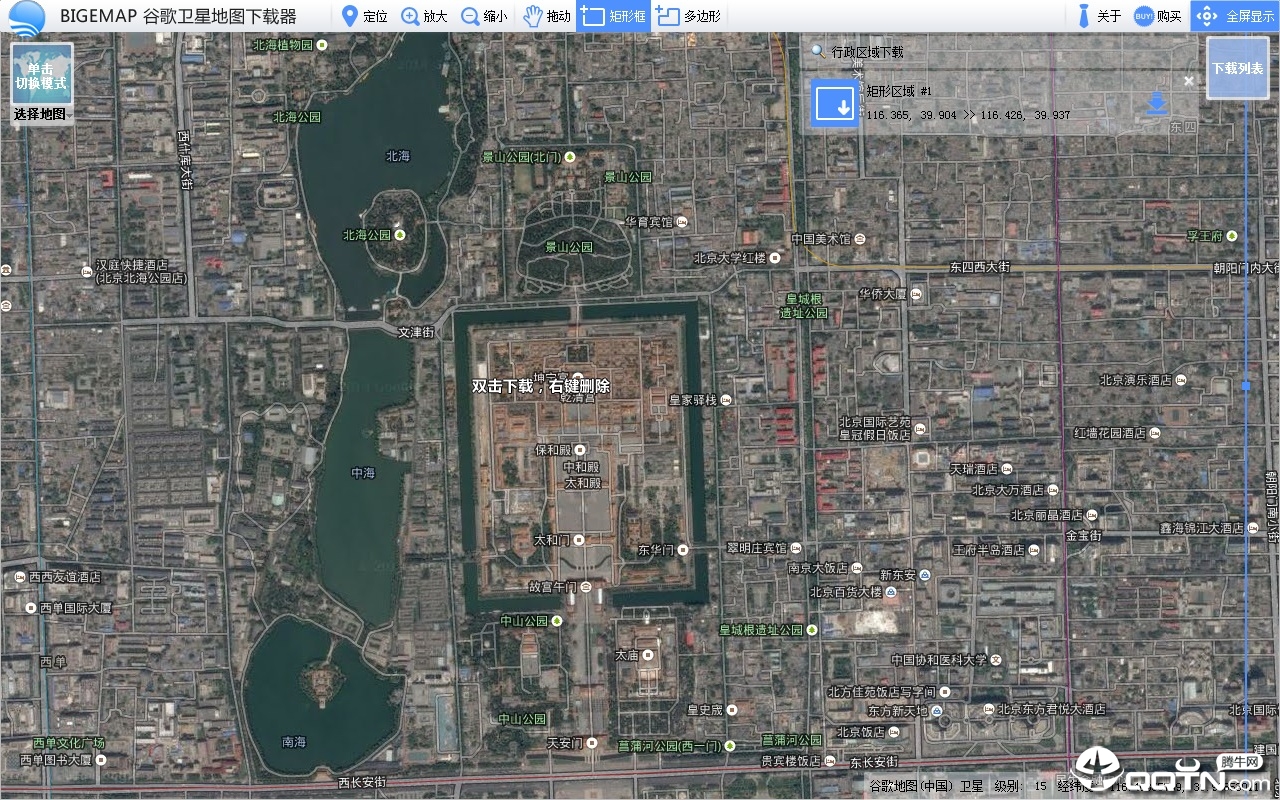Click the 购买 buy button
1280x800 pixels.
tap(1157, 16)
